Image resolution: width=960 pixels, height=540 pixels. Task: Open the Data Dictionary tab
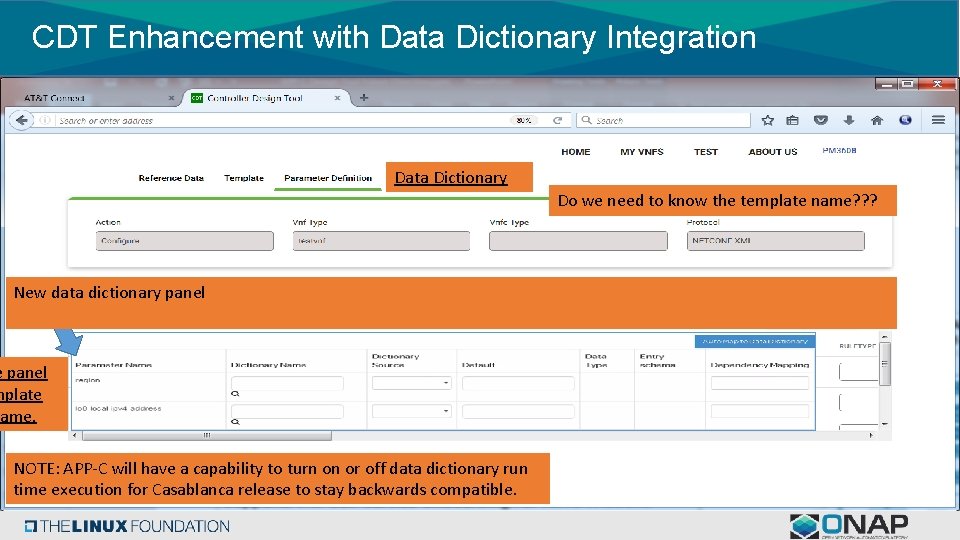(451, 178)
